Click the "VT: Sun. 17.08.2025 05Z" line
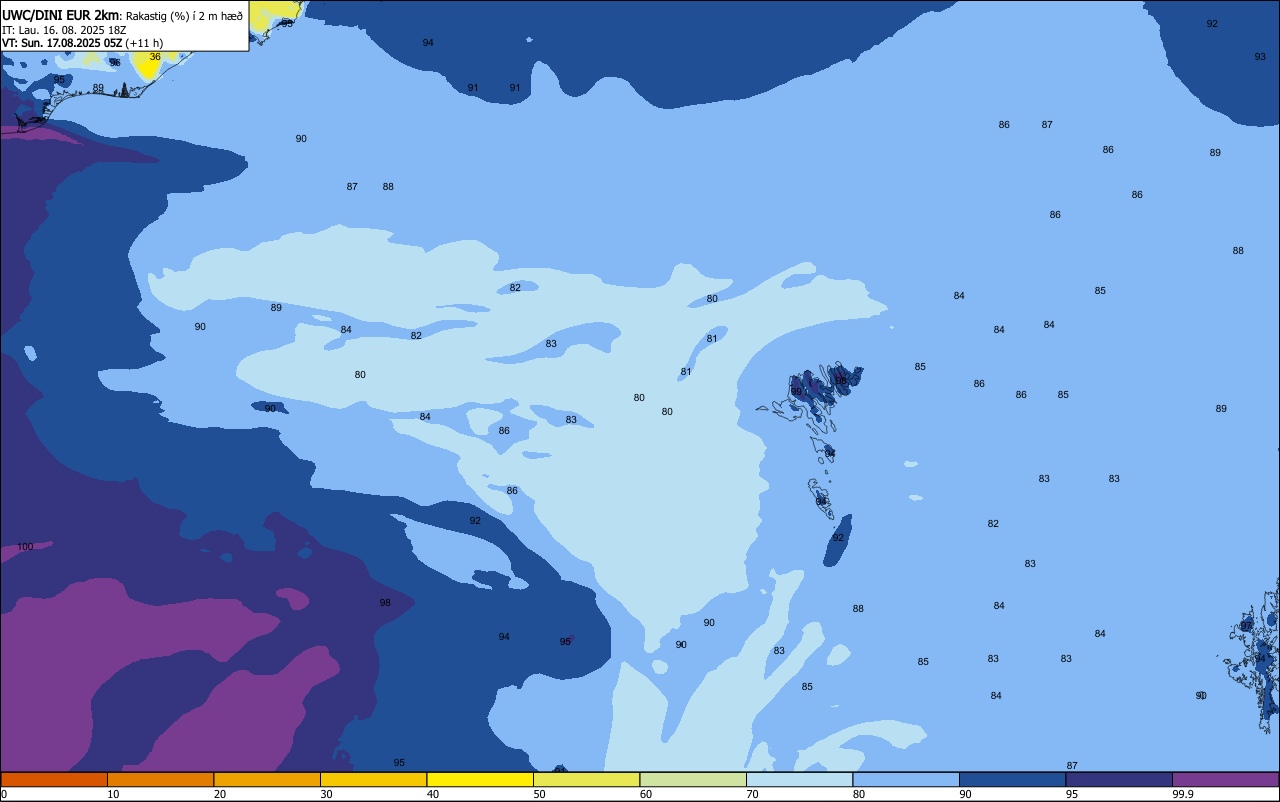Screen dimensions: 1280x802 coord(62,43)
